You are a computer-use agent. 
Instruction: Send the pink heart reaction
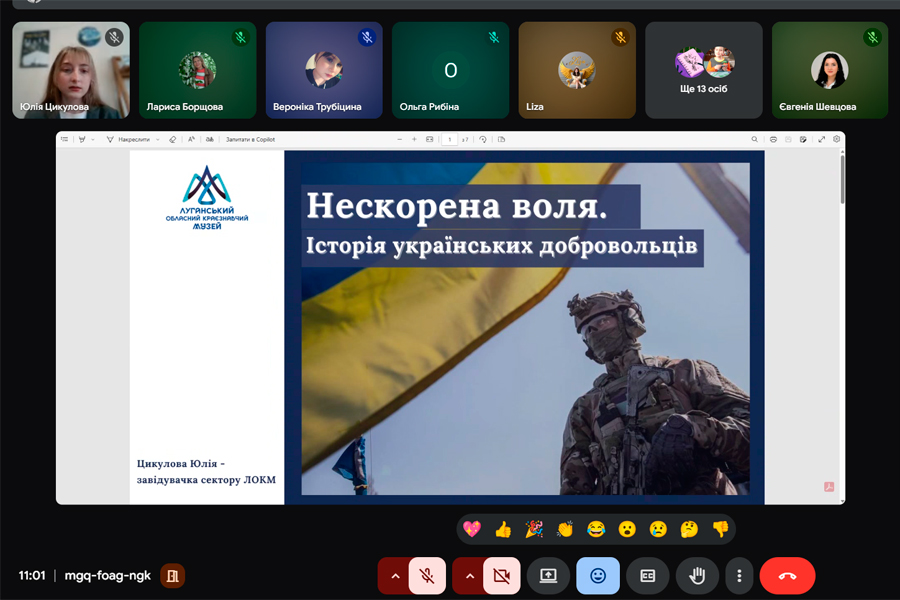click(472, 529)
